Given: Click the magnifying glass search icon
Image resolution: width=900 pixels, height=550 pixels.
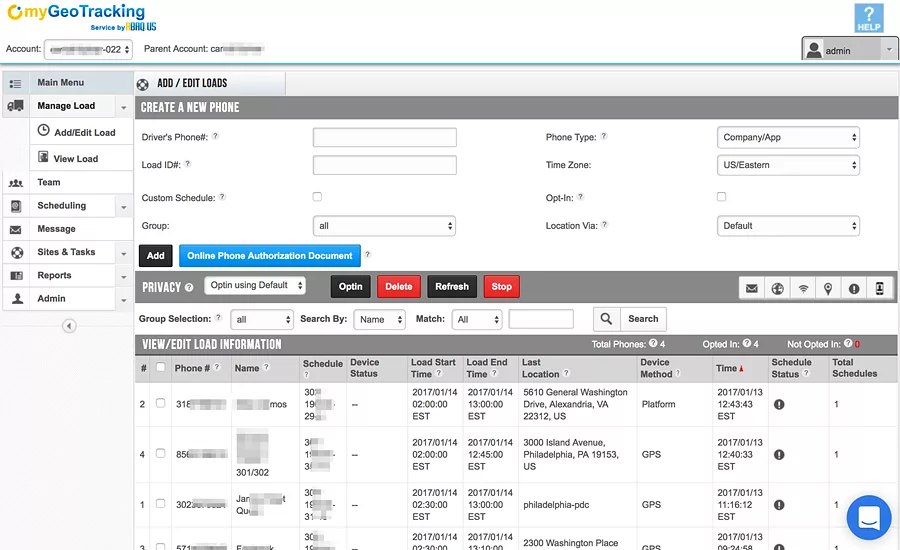Looking at the screenshot, I should coord(607,319).
